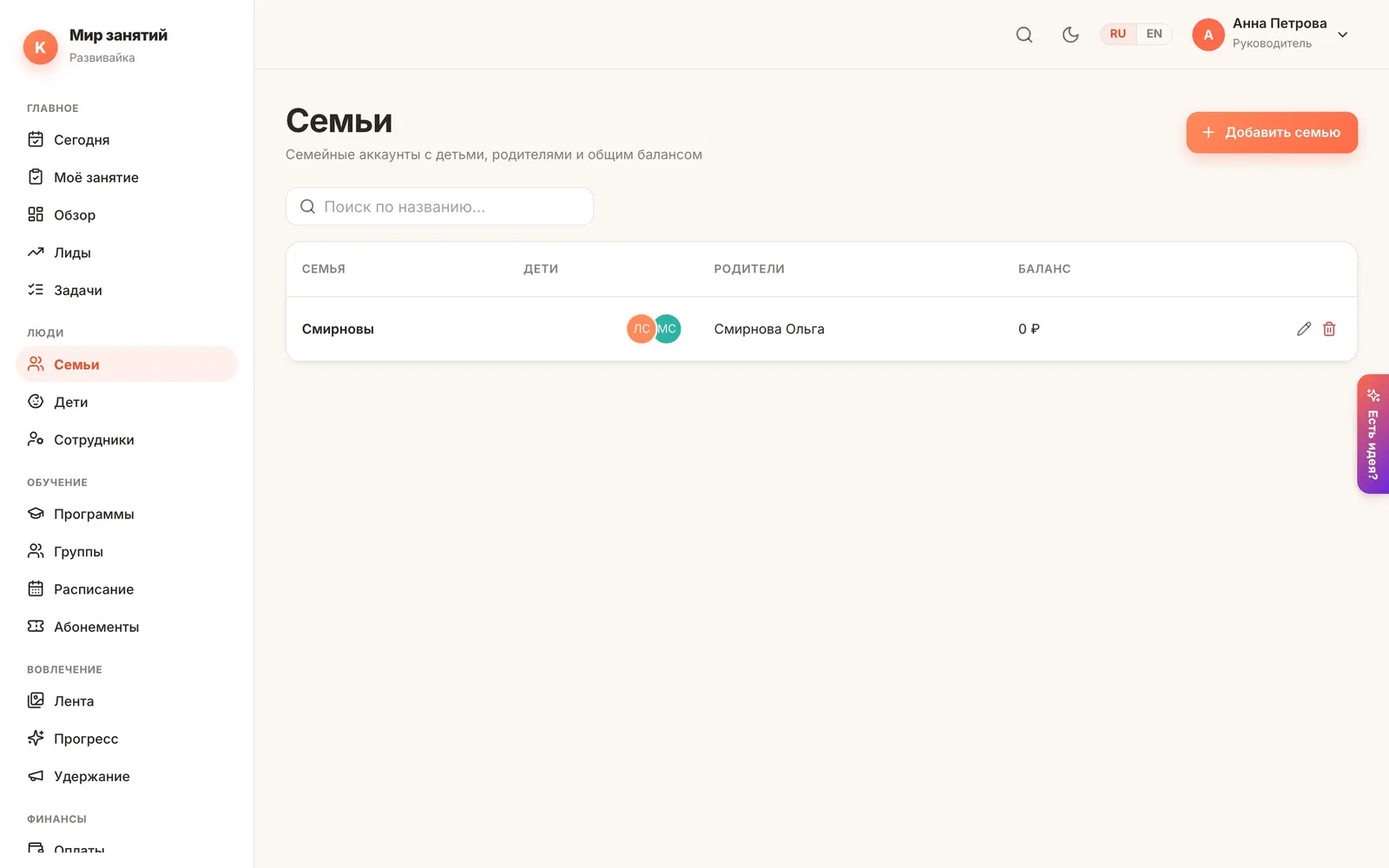1389x868 pixels.
Task: Open the Смирновы family row
Action: click(821, 329)
